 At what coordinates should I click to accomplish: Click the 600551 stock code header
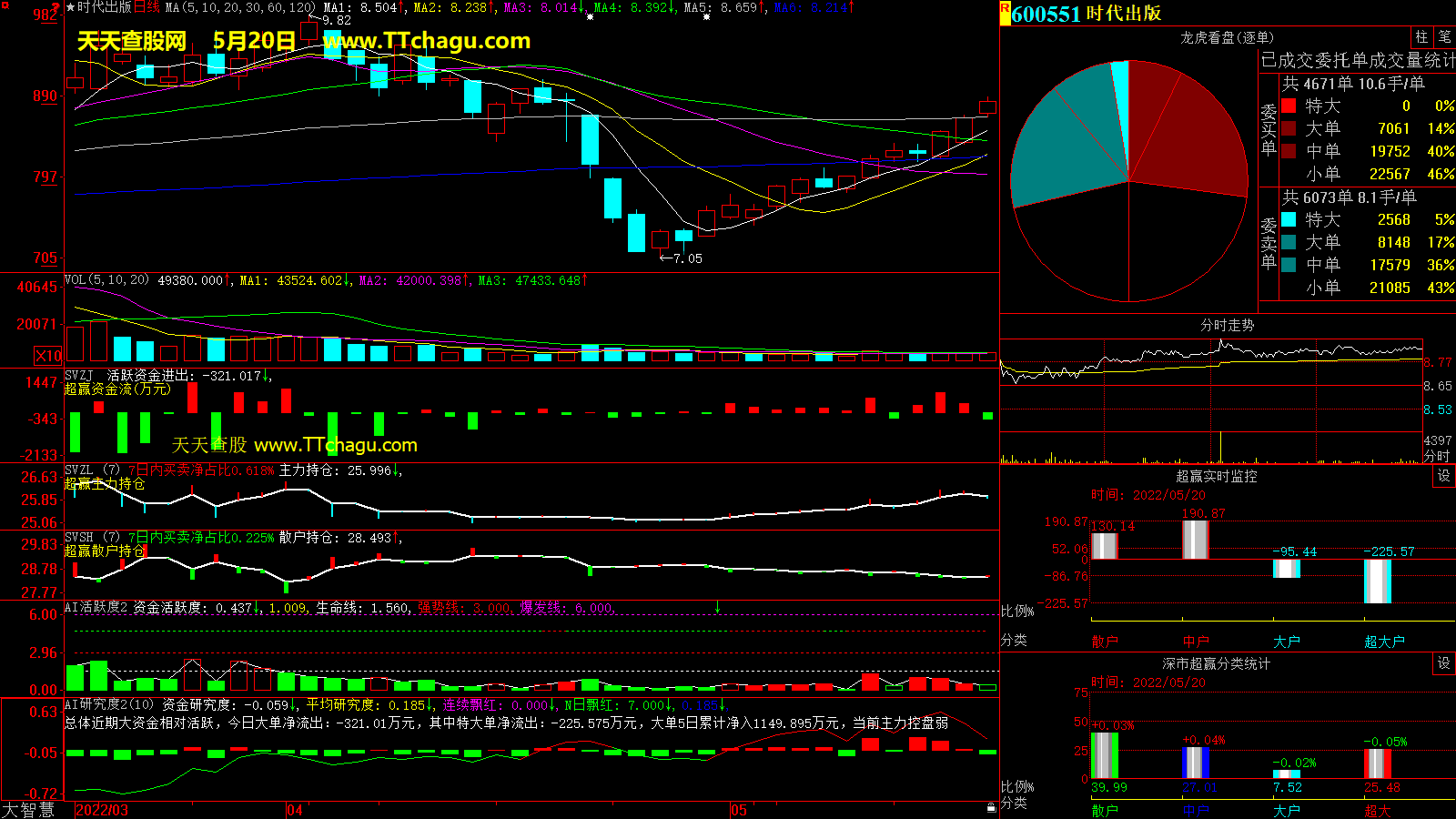coord(1046,14)
